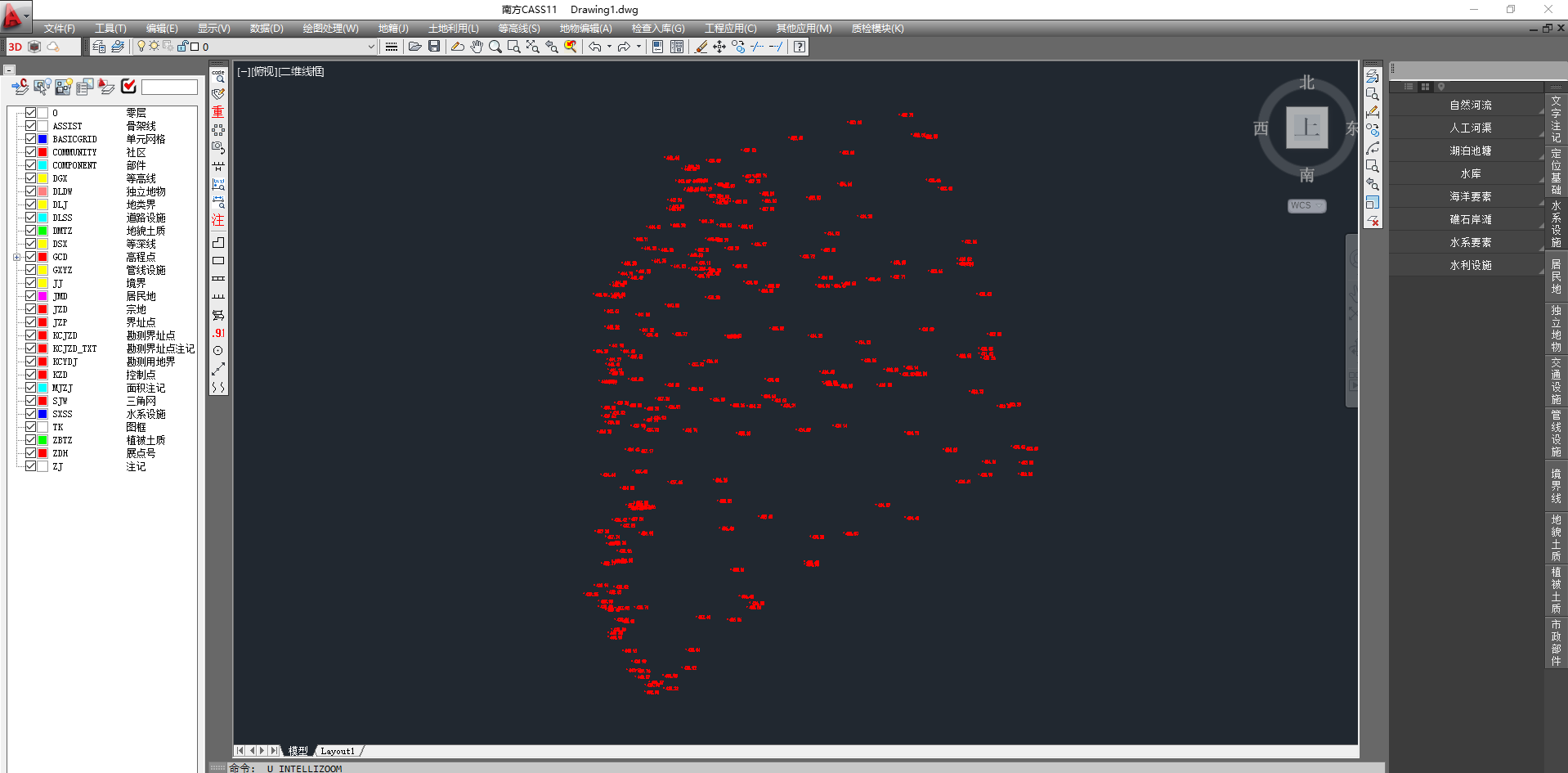Click the red 注 annotation icon
This screenshot has height=773, width=1568.
click(218, 220)
